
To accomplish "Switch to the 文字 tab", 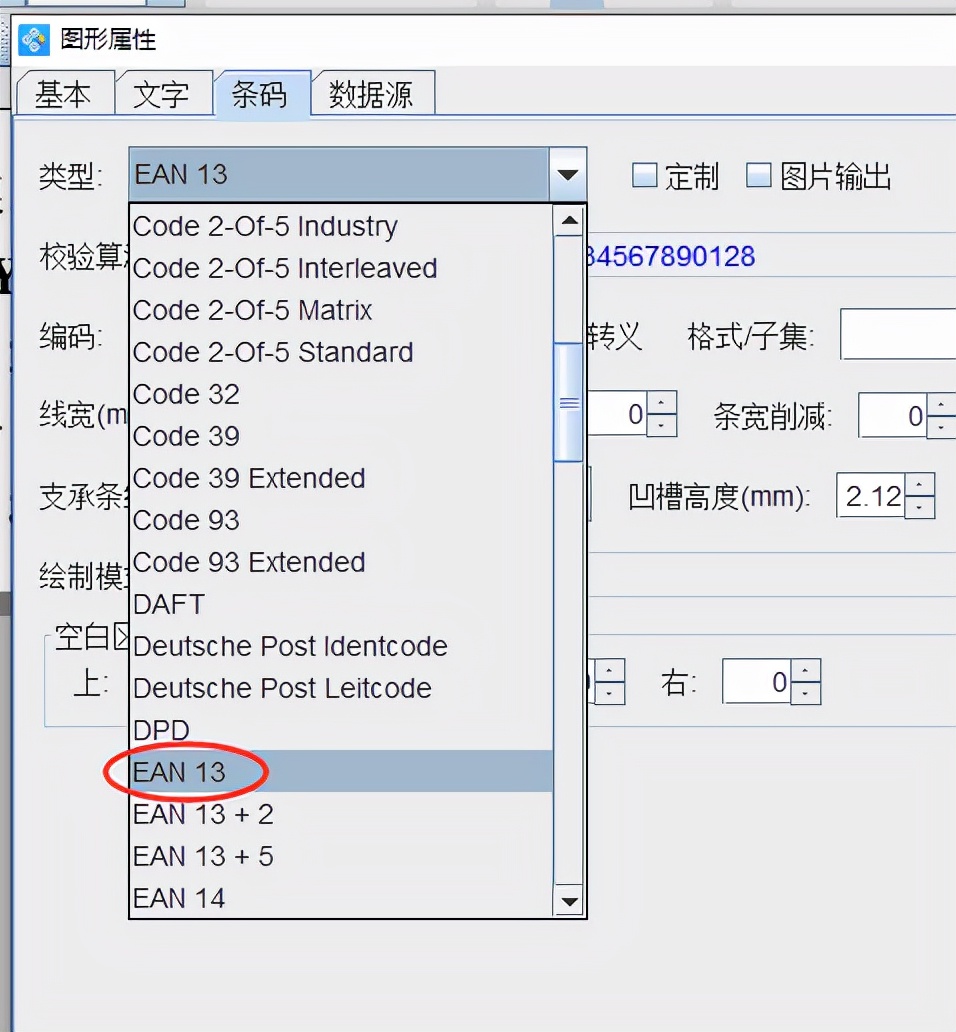I will 164,92.
